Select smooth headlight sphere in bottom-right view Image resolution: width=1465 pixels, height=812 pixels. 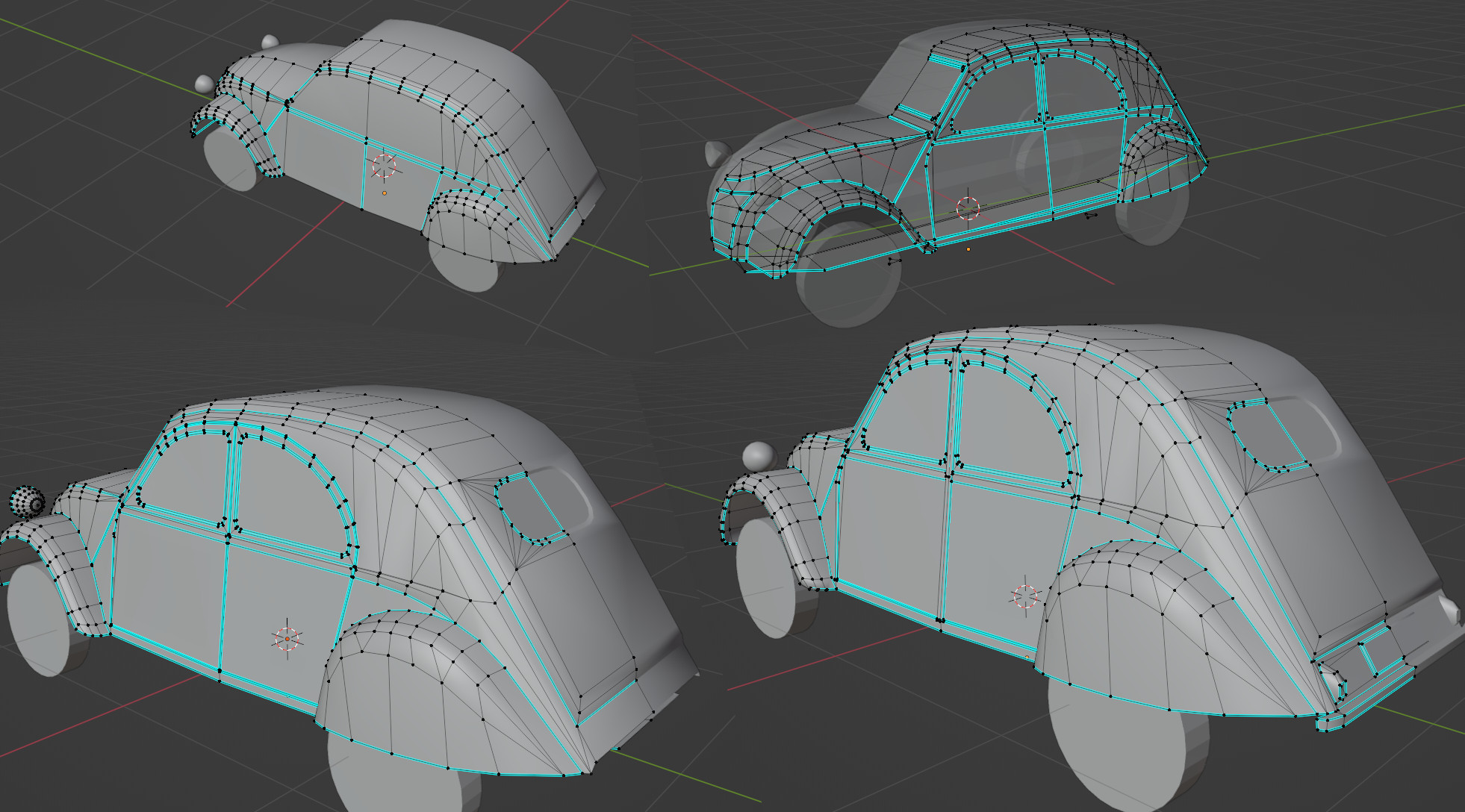[759, 456]
